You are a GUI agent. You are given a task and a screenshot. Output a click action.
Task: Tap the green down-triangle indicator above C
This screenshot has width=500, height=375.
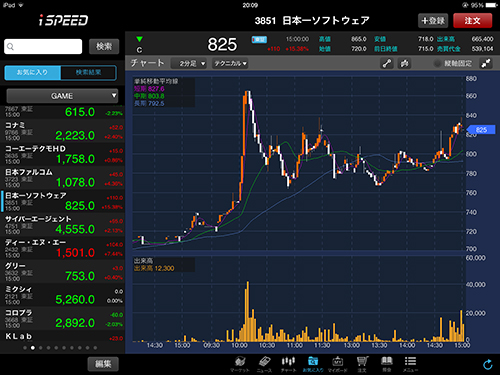(139, 39)
